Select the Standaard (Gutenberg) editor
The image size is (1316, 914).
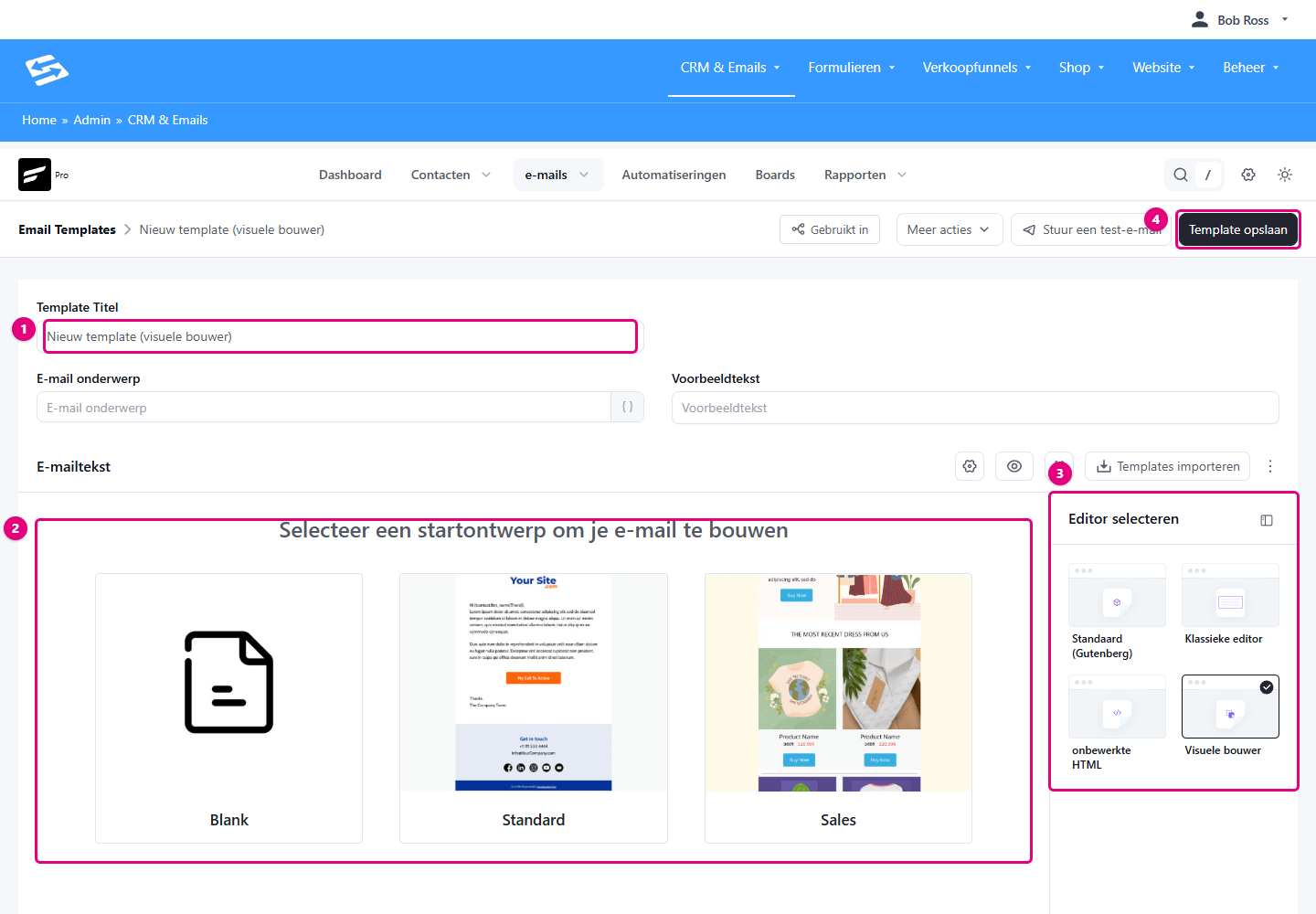pyautogui.click(x=1117, y=611)
